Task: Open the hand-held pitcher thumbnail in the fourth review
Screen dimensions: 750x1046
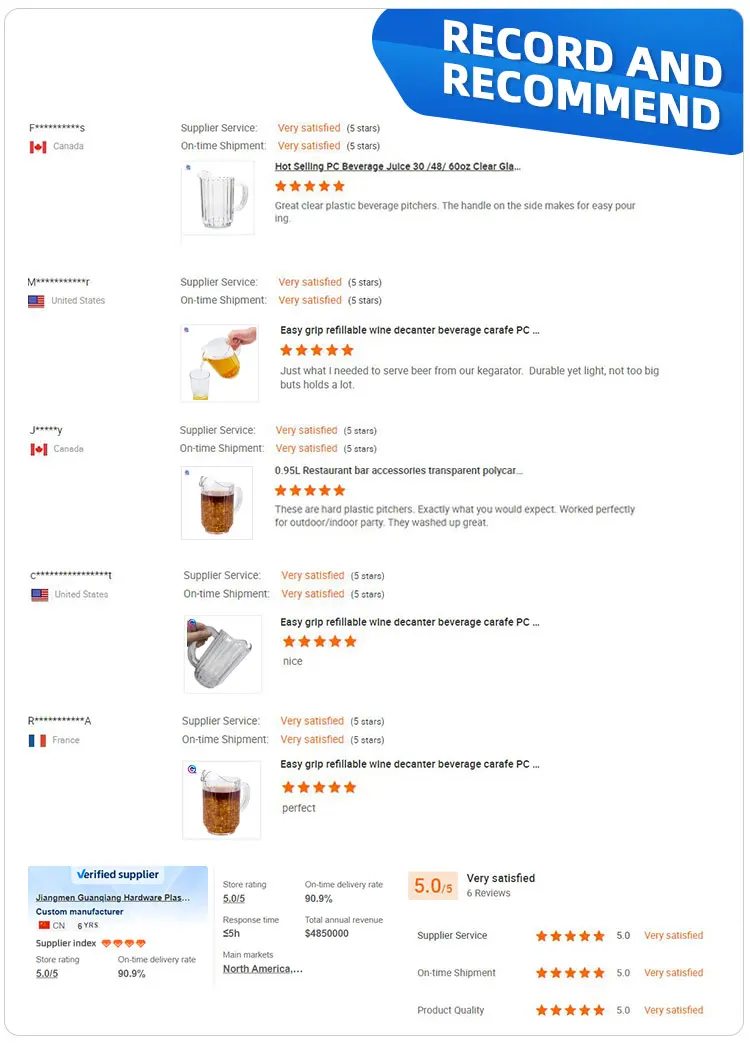Action: (222, 654)
